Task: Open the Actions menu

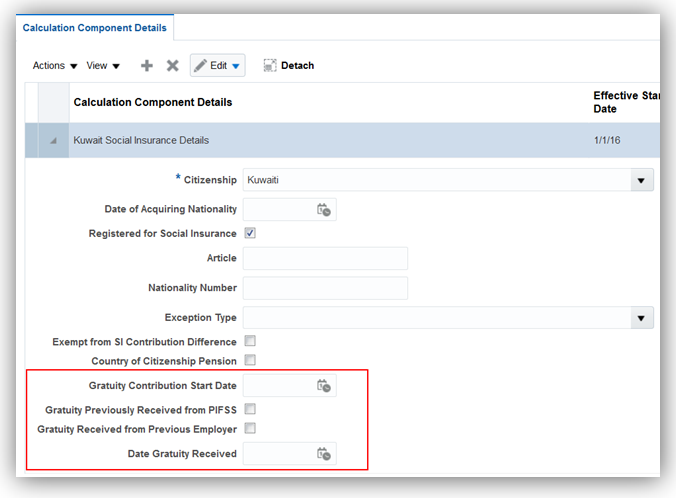Action: click(x=55, y=66)
